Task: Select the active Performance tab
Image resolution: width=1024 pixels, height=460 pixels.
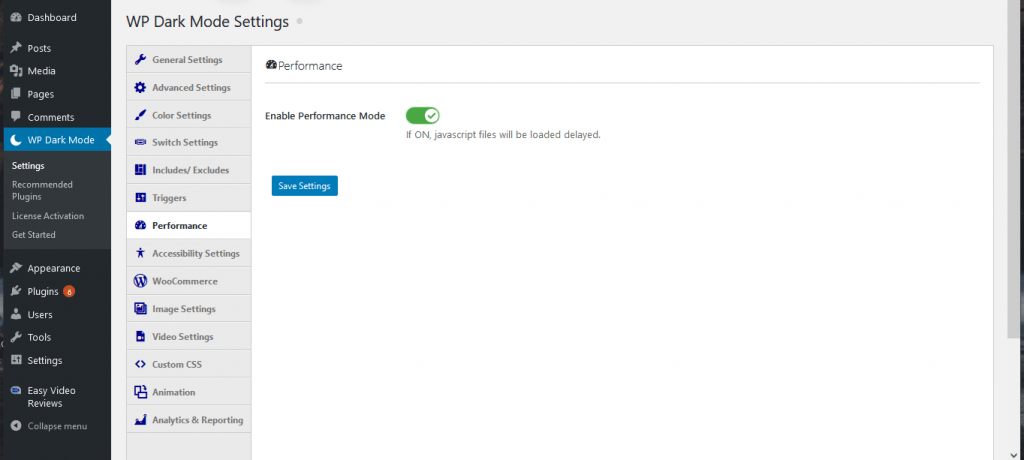Action: (x=189, y=225)
